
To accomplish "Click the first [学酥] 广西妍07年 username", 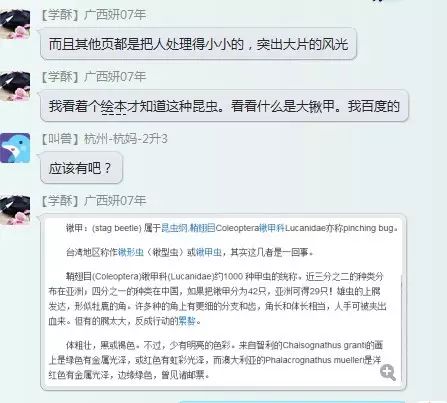I will pos(94,15).
